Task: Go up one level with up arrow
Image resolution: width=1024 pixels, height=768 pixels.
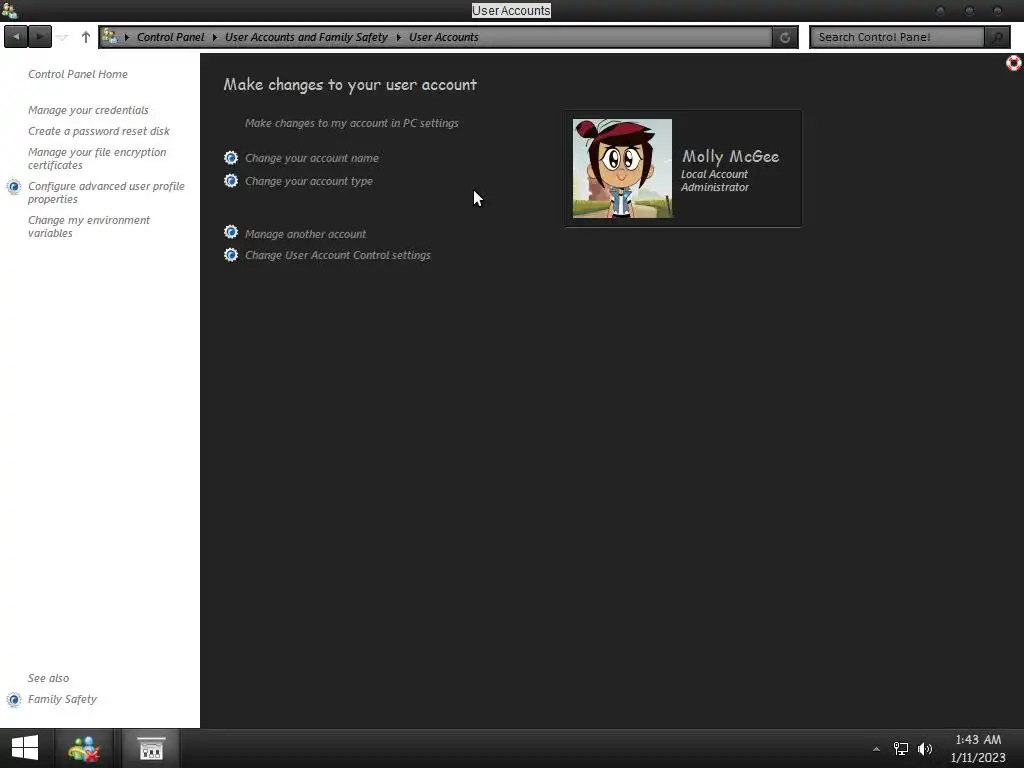Action: point(86,37)
